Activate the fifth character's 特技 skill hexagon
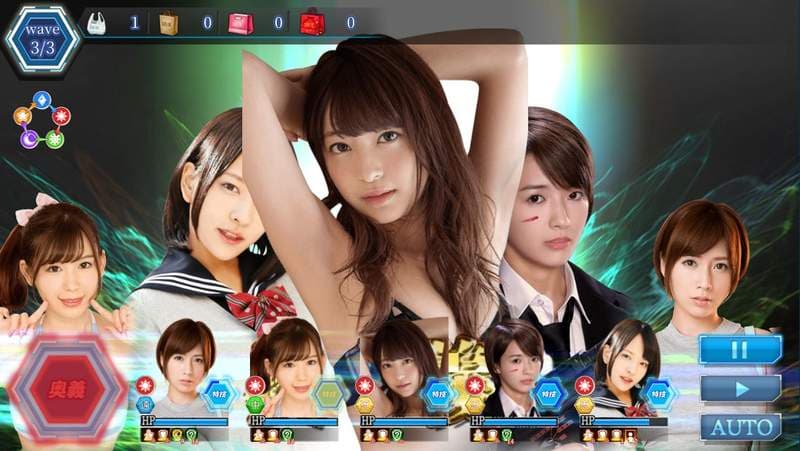Viewport: 800px width, 451px height. [657, 394]
